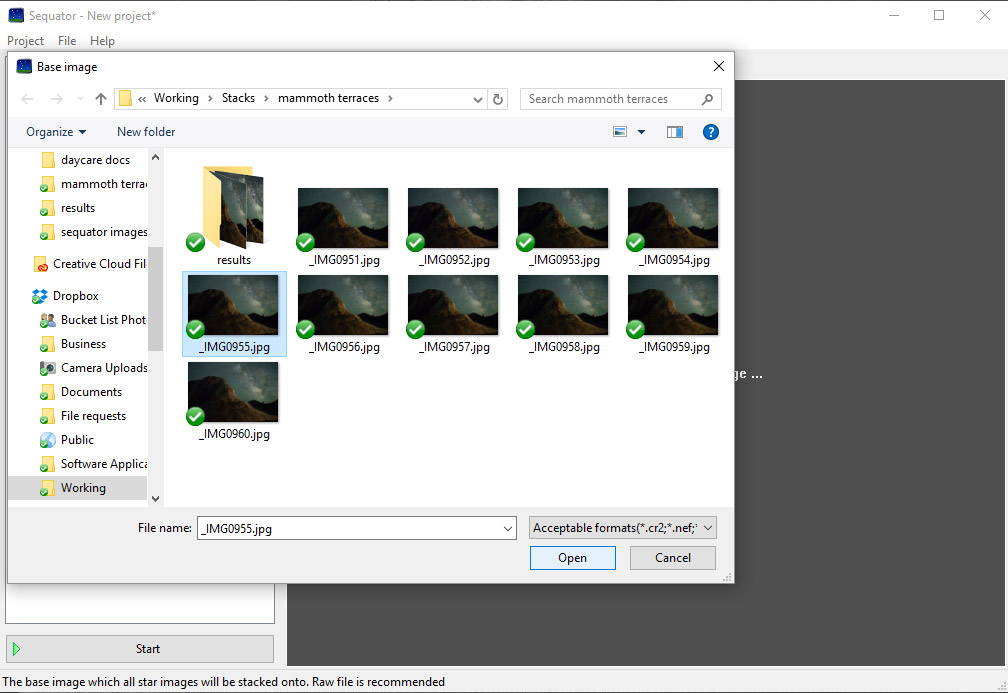Open the Acceptable formats filter dropdown
The image size is (1008, 693).
pyautogui.click(x=622, y=528)
